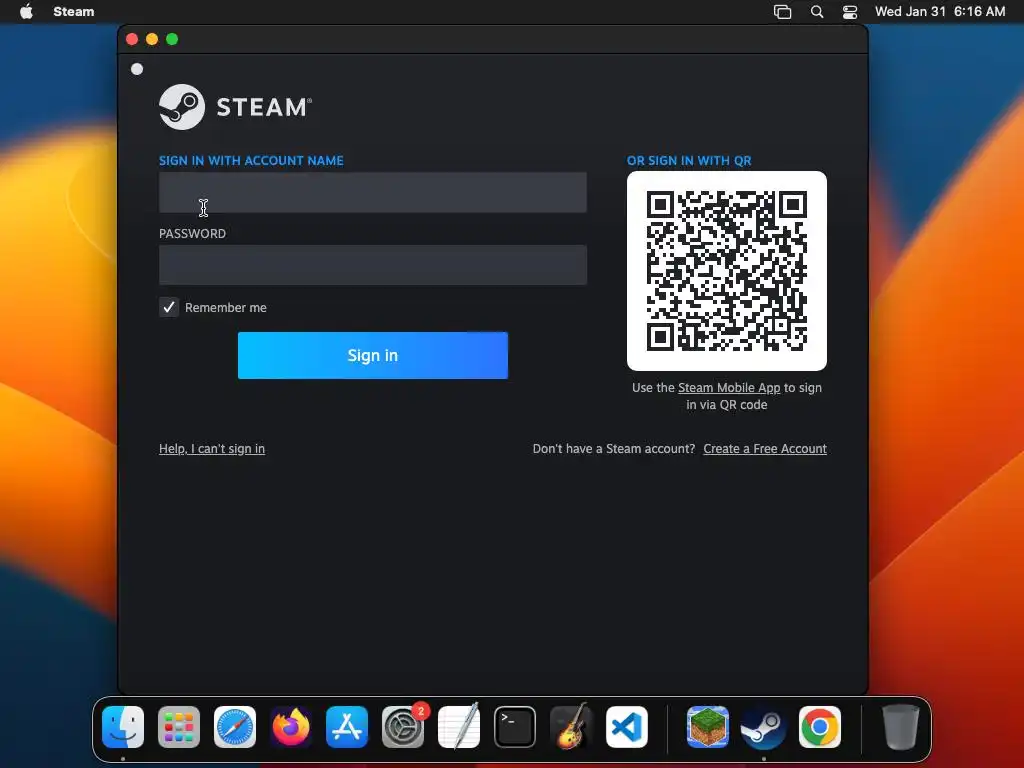The height and width of the screenshot is (768, 1024).
Task: Open Launchpad from the dock
Action: click(179, 727)
